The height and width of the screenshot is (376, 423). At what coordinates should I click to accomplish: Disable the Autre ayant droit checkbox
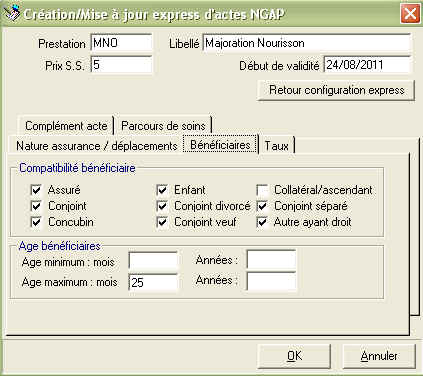(x=262, y=222)
